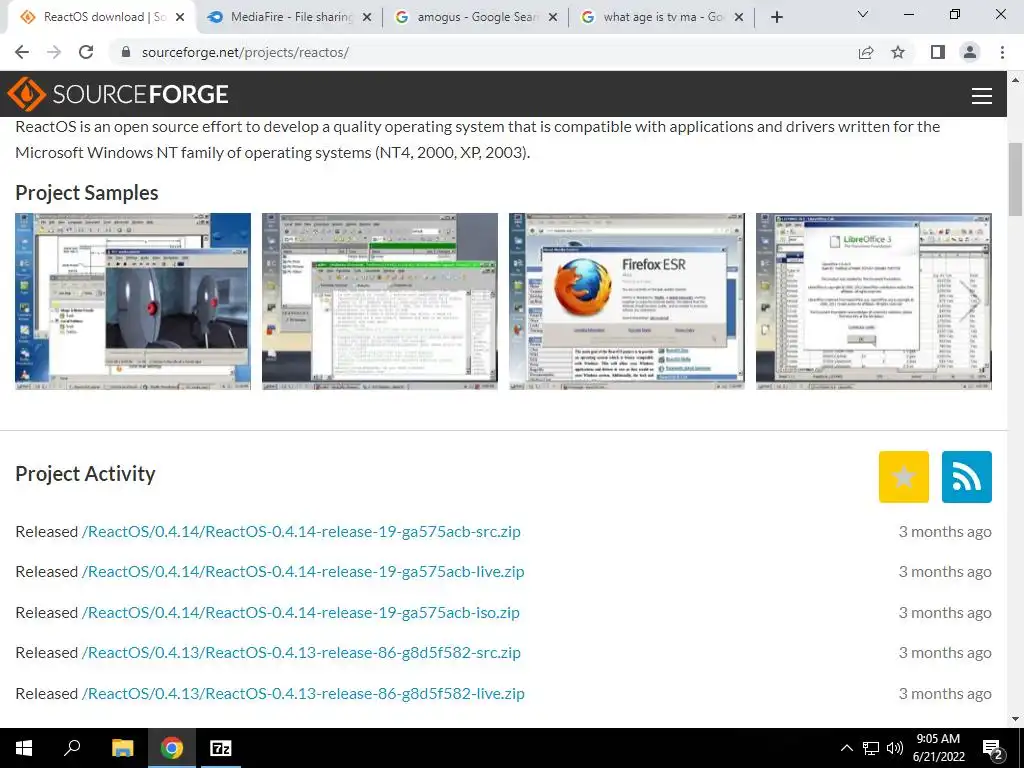
Task: Select the ReactOS download tab
Action: point(101,18)
